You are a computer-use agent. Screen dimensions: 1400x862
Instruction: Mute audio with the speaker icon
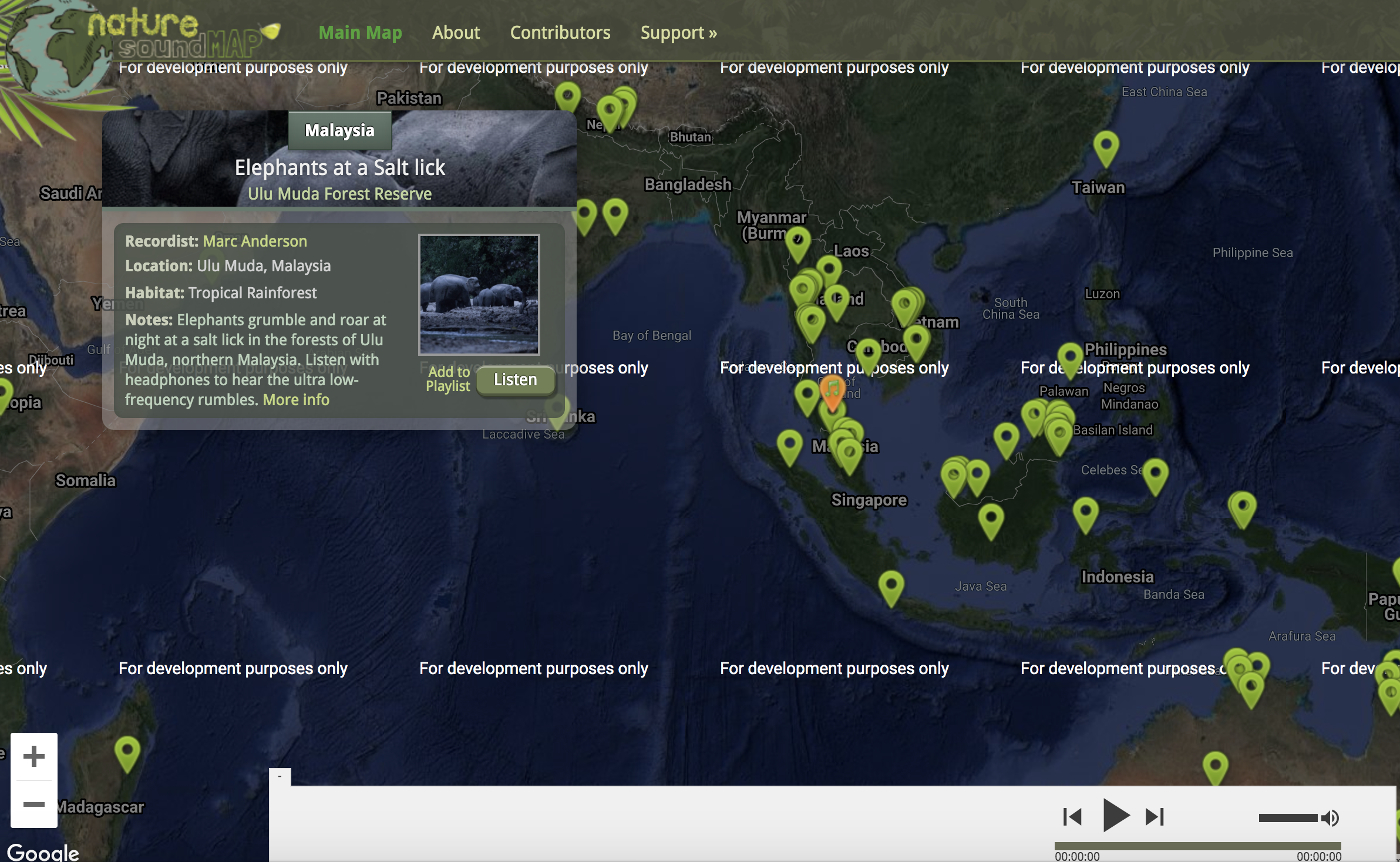click(1329, 816)
